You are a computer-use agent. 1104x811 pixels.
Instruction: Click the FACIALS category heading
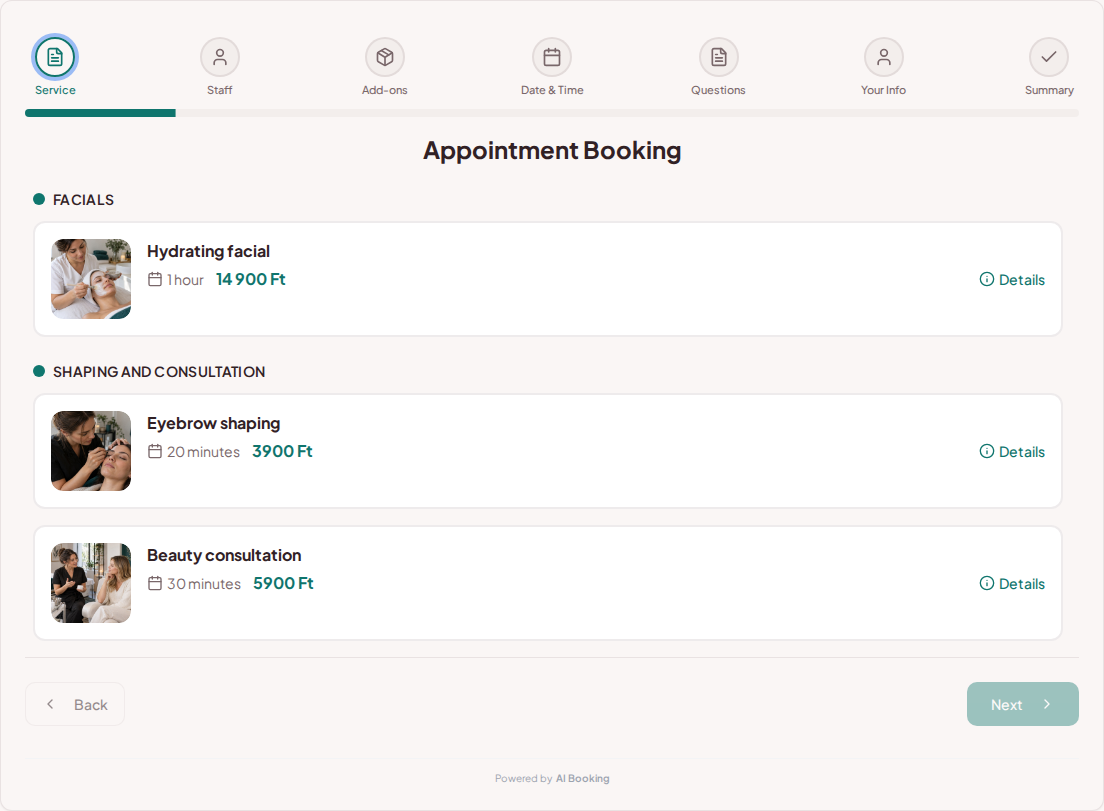[83, 200]
